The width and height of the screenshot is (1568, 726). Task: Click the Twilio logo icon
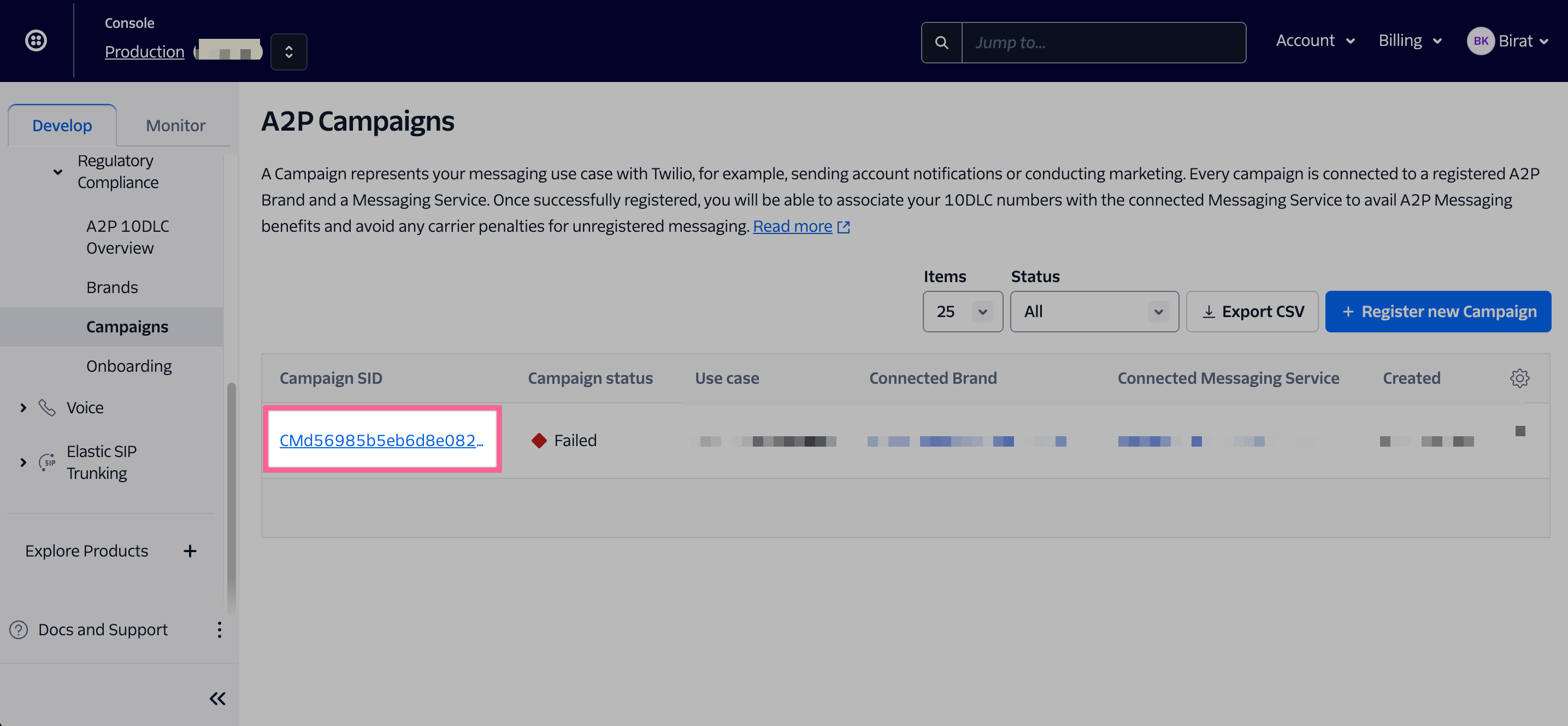[x=36, y=40]
